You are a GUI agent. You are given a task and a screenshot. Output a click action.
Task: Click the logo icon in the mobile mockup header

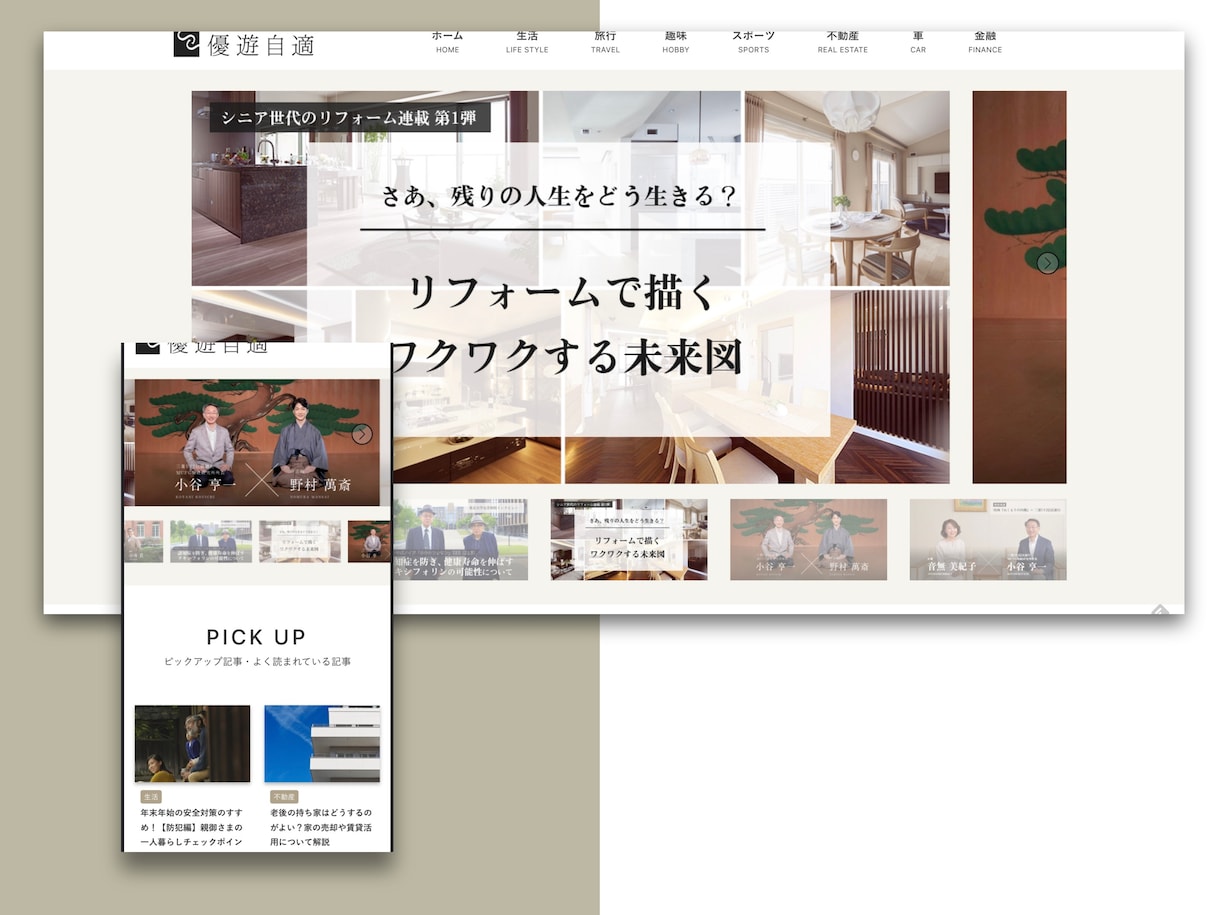tap(147, 348)
